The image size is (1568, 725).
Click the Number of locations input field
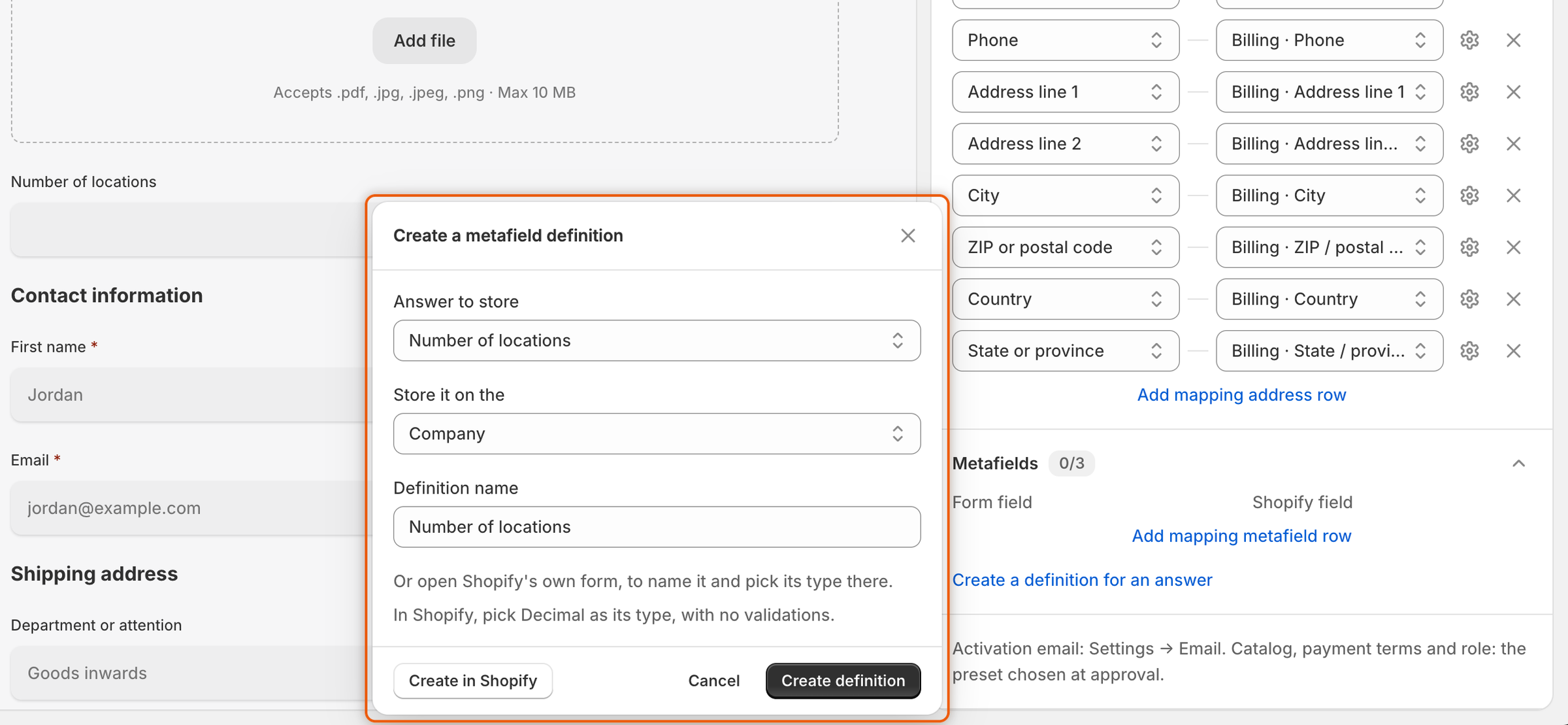coord(188,229)
